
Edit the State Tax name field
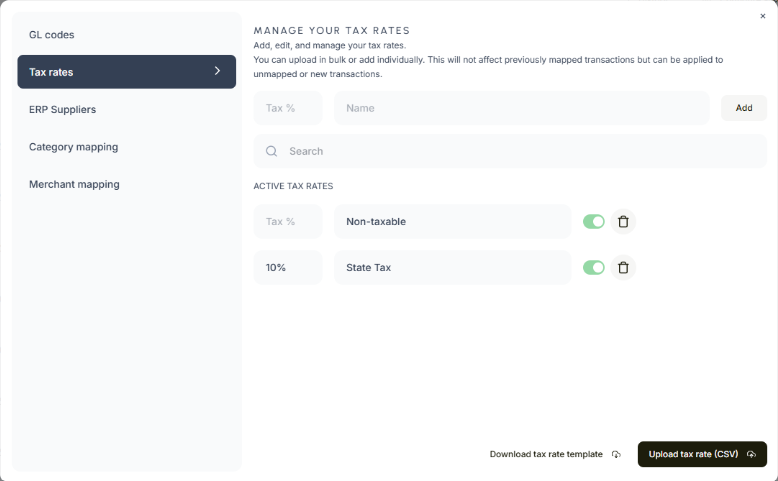click(452, 268)
